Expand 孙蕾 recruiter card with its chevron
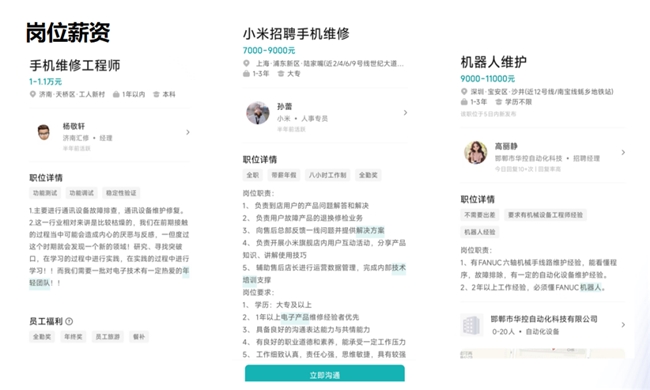Screen dimensions: 650x390 point(405,113)
